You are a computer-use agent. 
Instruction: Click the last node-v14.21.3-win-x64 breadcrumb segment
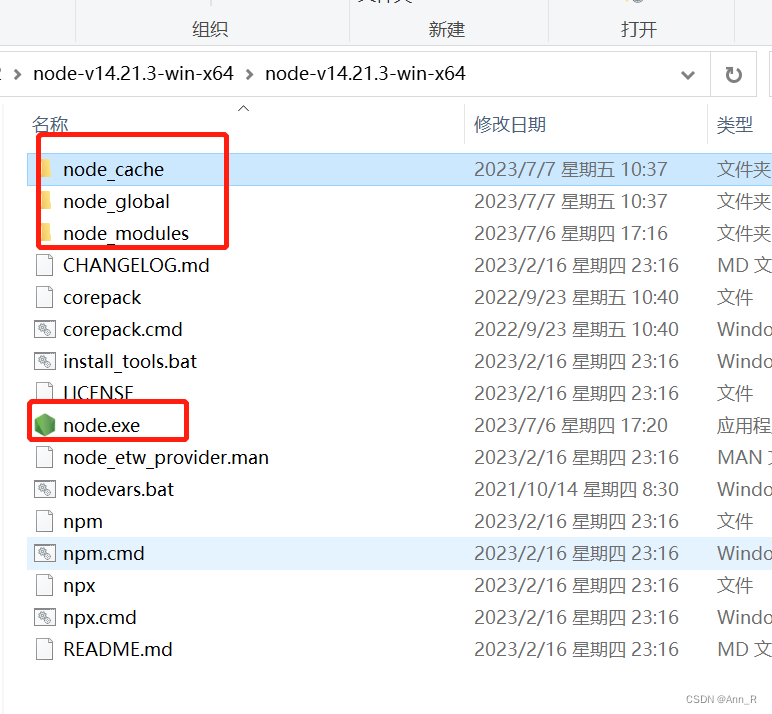tap(365, 74)
